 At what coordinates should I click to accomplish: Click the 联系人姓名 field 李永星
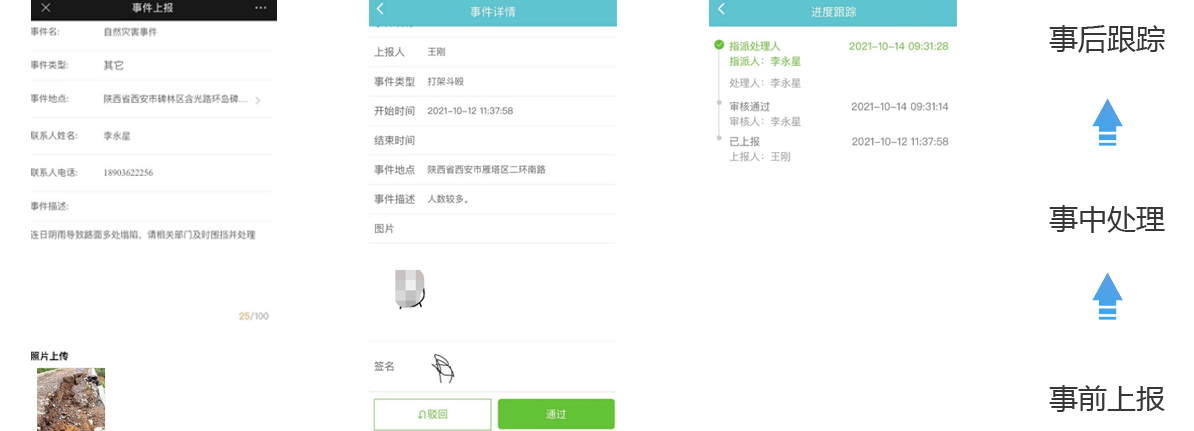tap(152, 136)
